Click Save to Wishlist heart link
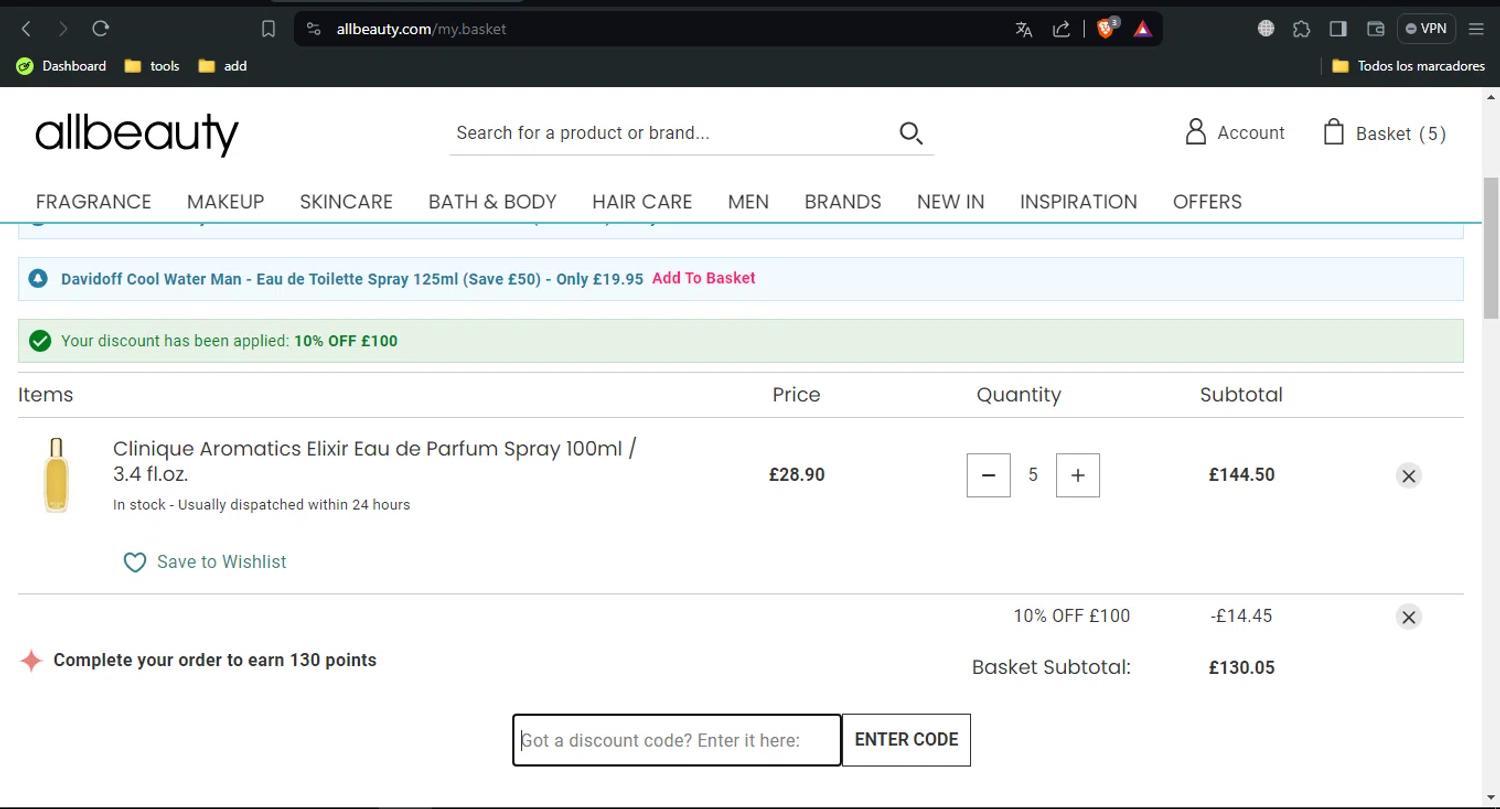Viewport: 1500px width, 809px height. [x=205, y=562]
